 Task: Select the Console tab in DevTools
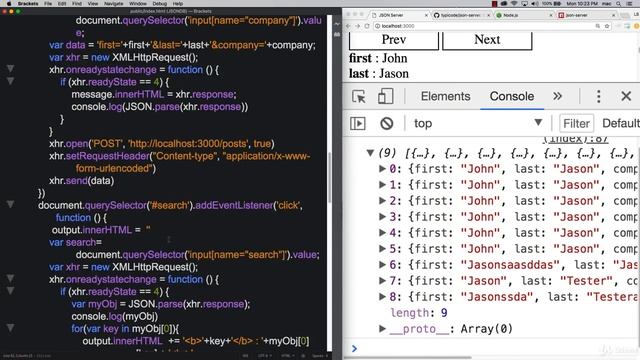tap(511, 96)
